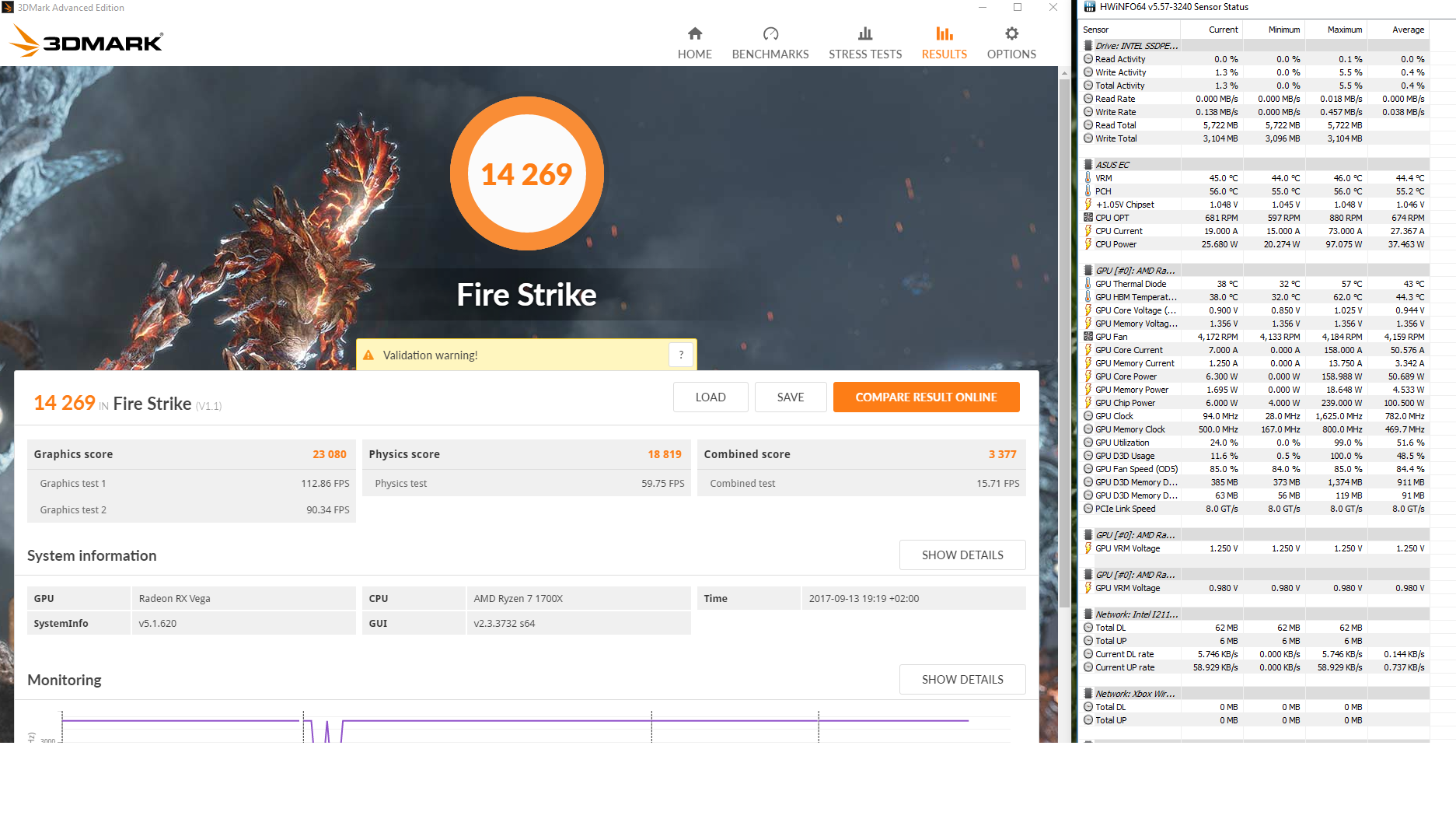Click the Write Total sensor icon
1456x840 pixels.
(1088, 138)
